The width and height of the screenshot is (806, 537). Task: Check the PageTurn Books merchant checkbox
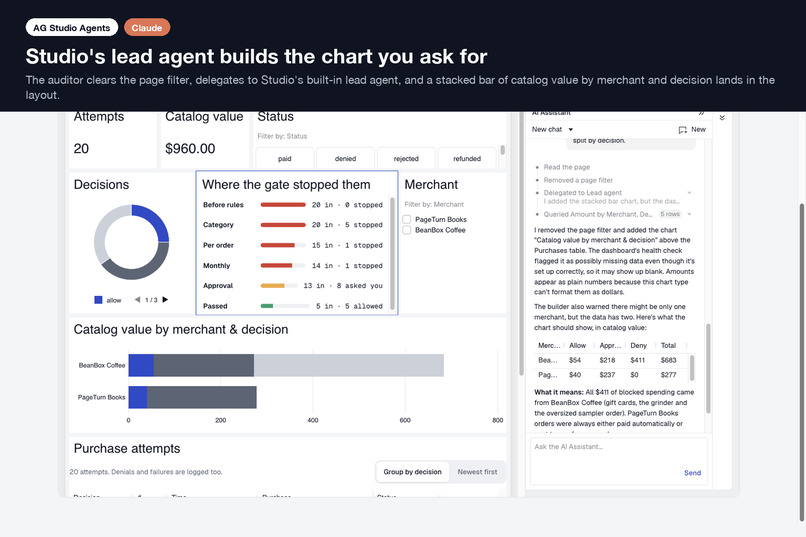pos(407,219)
